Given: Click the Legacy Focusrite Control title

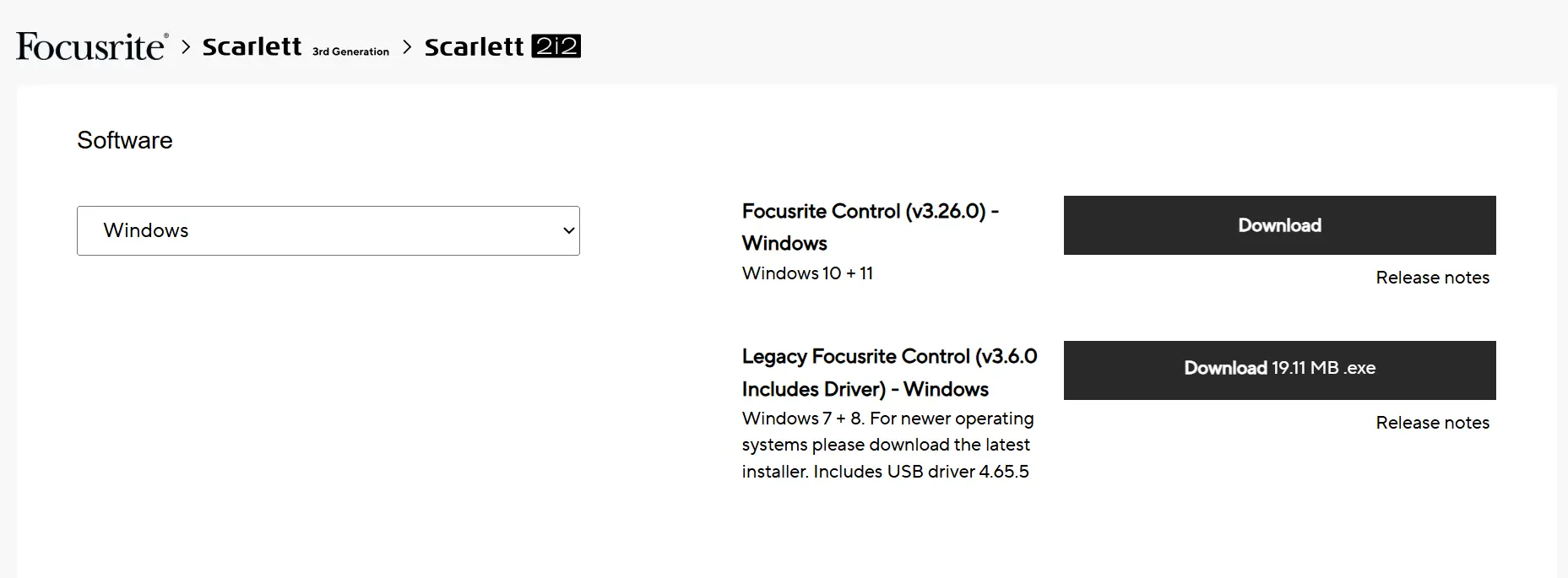Looking at the screenshot, I should [x=889, y=357].
